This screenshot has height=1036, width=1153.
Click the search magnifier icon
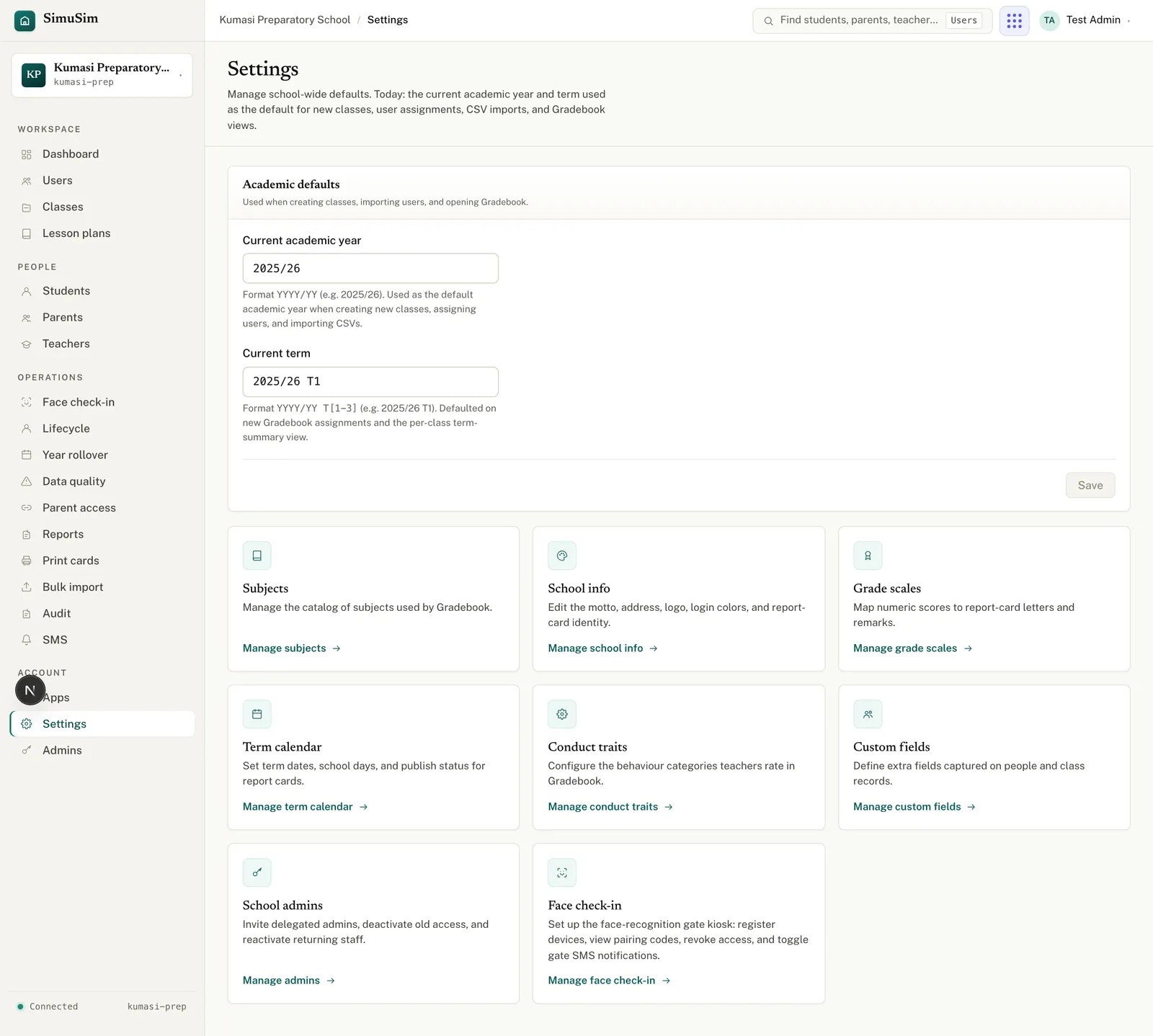pyautogui.click(x=768, y=21)
